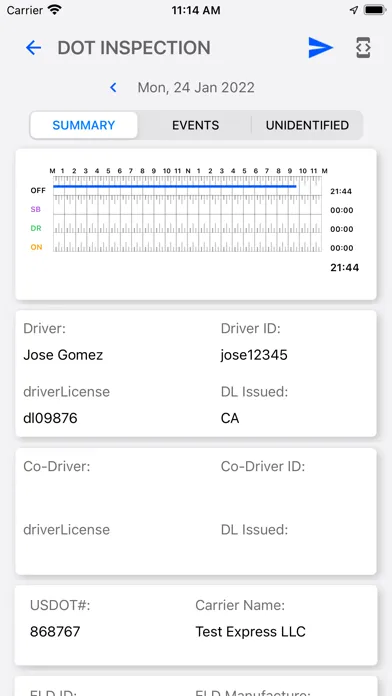Tap the OFF row 21:44 duration value

[341, 191]
